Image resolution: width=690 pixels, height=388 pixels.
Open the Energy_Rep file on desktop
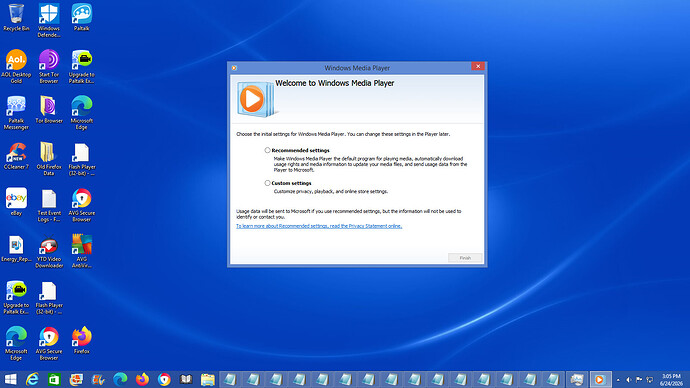[16, 249]
